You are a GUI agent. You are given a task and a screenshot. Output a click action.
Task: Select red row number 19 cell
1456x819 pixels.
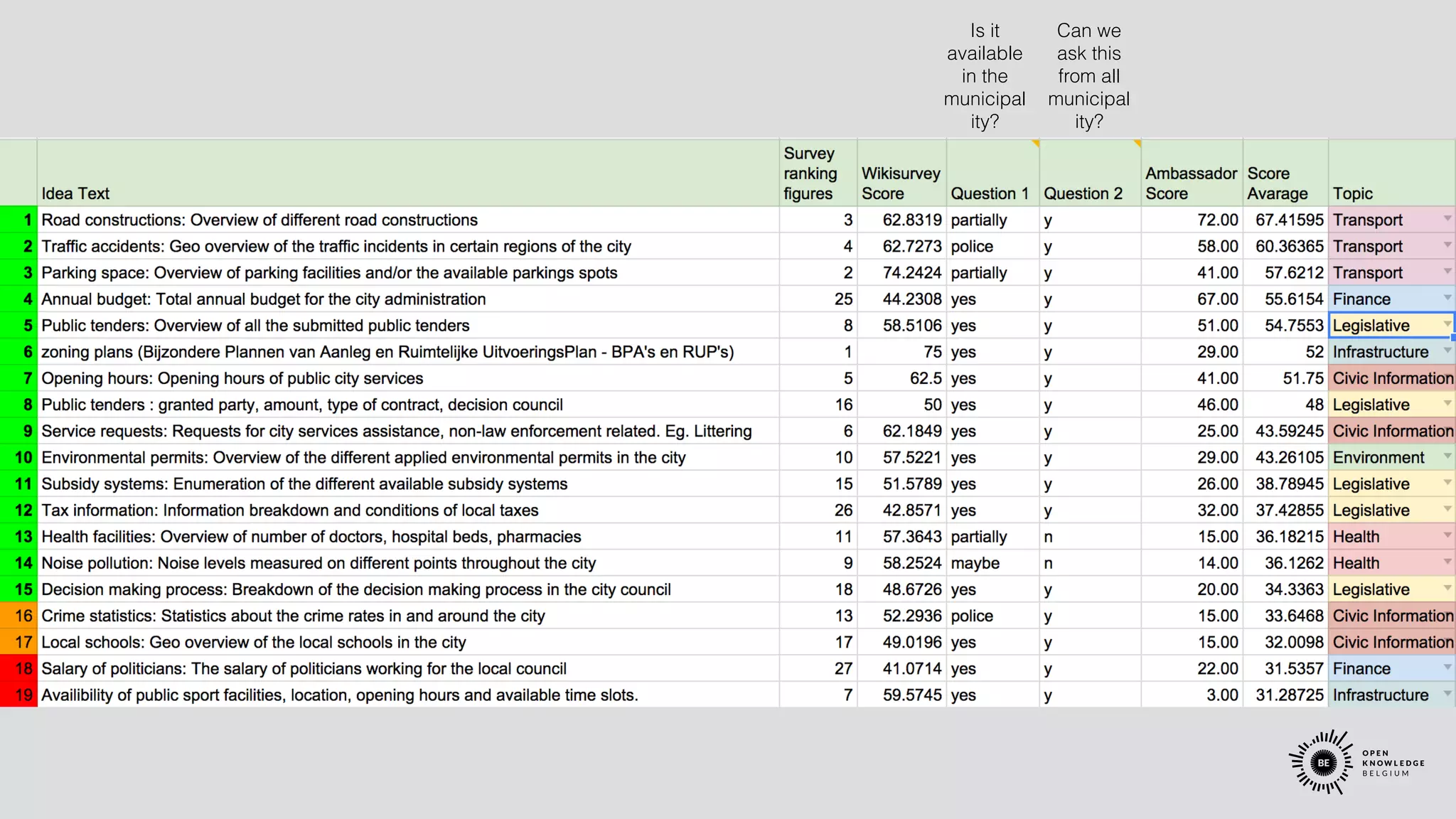(x=19, y=695)
